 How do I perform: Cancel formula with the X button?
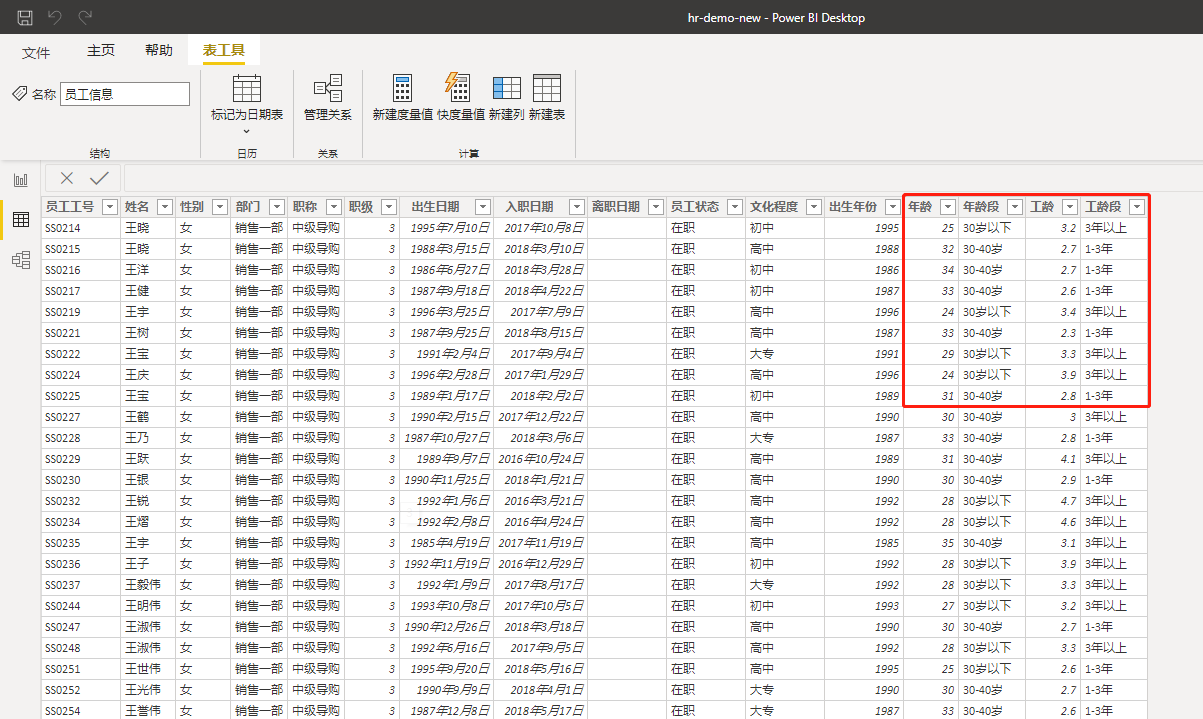(x=67, y=178)
